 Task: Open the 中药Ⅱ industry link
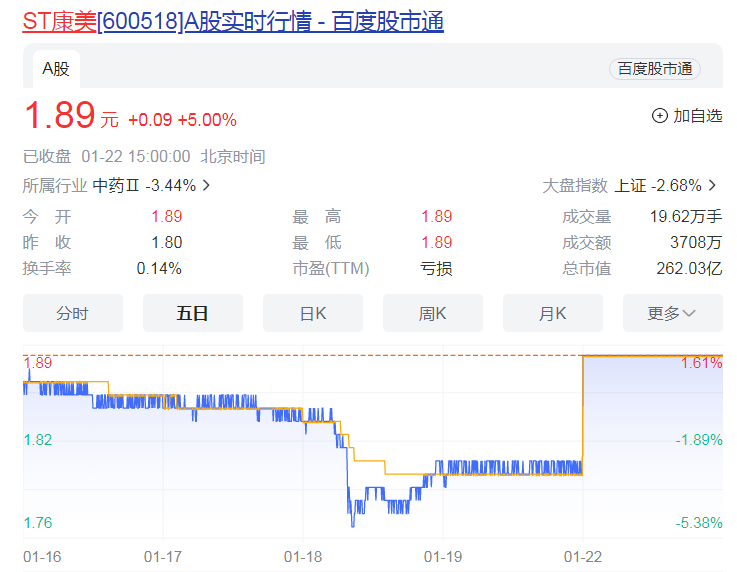point(116,186)
